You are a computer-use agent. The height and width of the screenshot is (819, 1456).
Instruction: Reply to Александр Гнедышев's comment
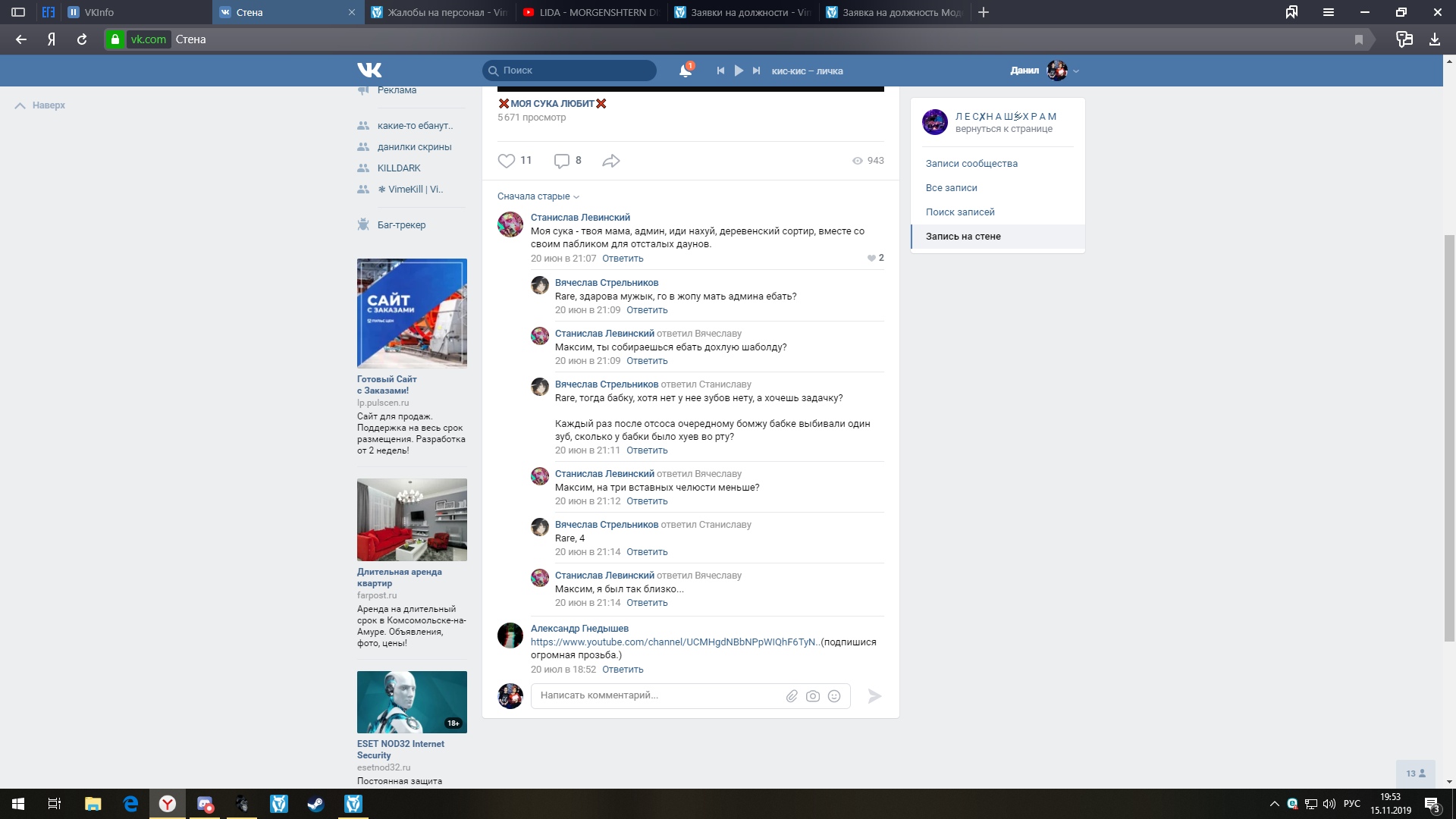pyautogui.click(x=623, y=670)
